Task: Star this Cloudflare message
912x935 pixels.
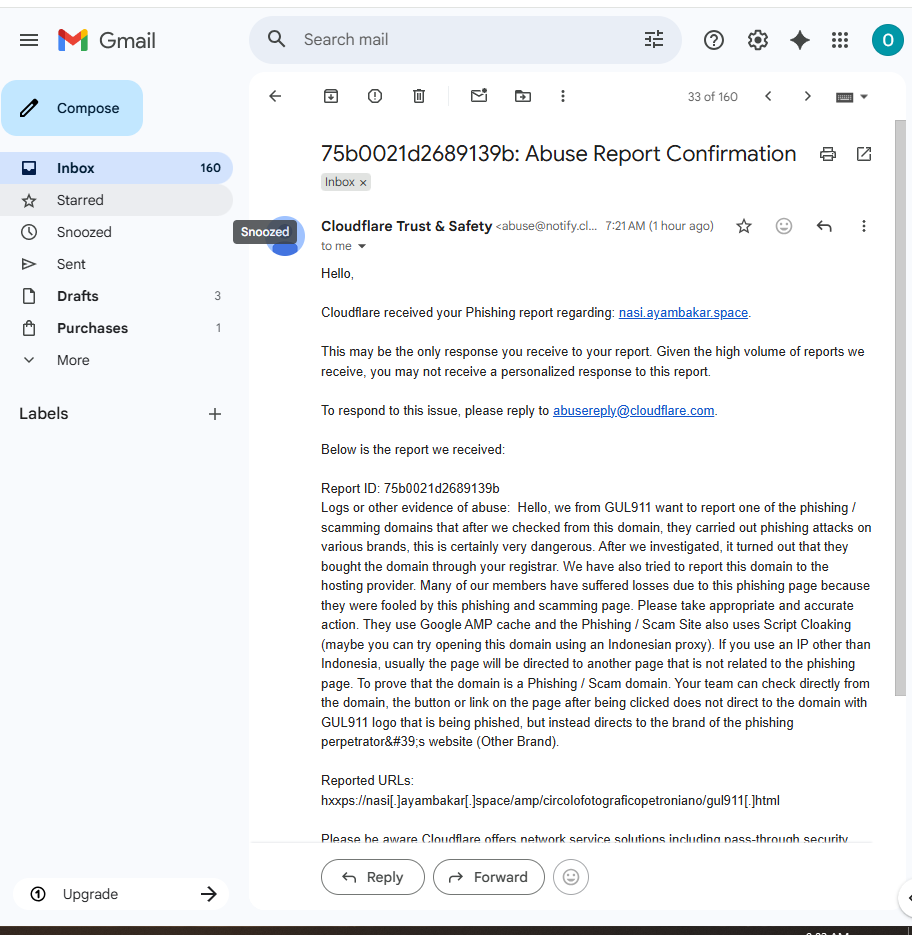Action: point(743,226)
